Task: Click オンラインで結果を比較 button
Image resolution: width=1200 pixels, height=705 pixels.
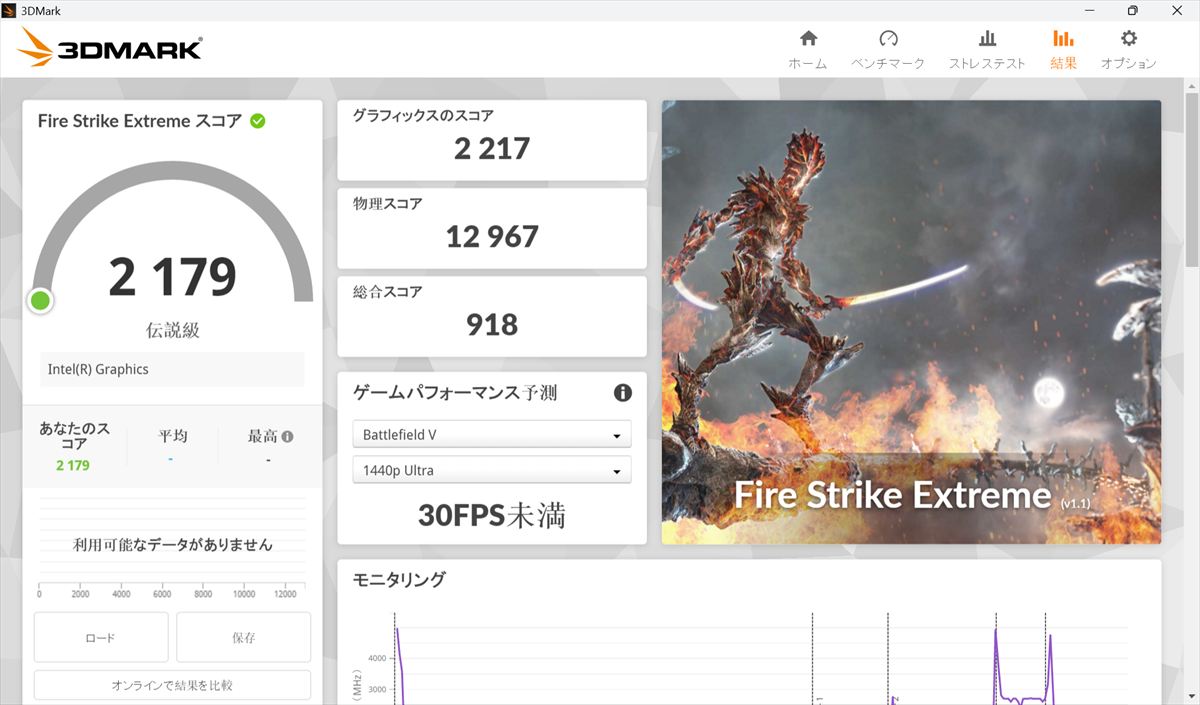Action: [x=172, y=685]
